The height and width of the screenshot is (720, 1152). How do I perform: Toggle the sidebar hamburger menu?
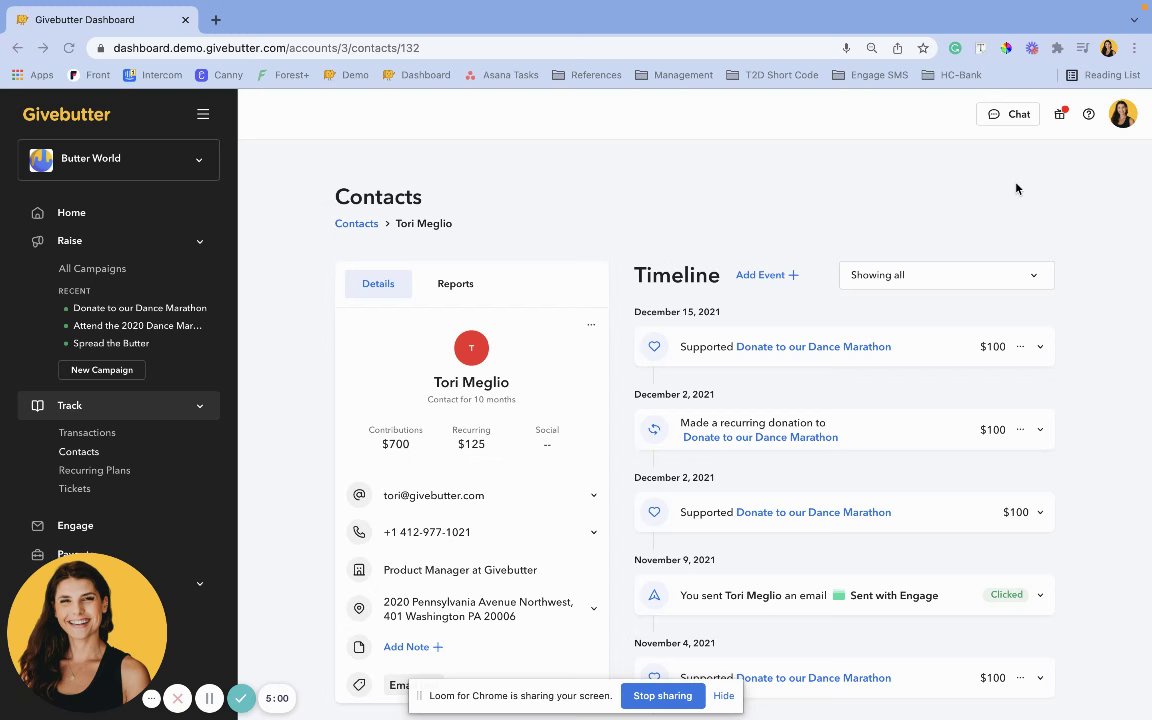pos(203,114)
